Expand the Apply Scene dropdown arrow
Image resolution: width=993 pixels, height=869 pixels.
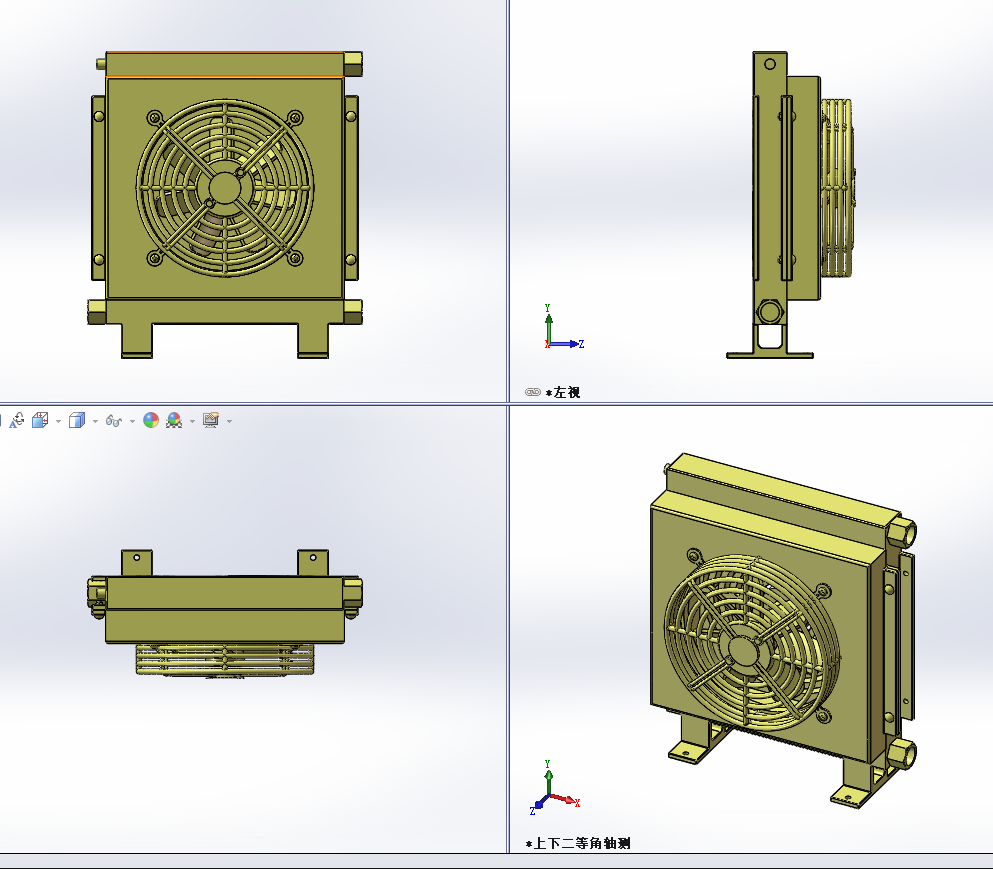click(x=192, y=421)
